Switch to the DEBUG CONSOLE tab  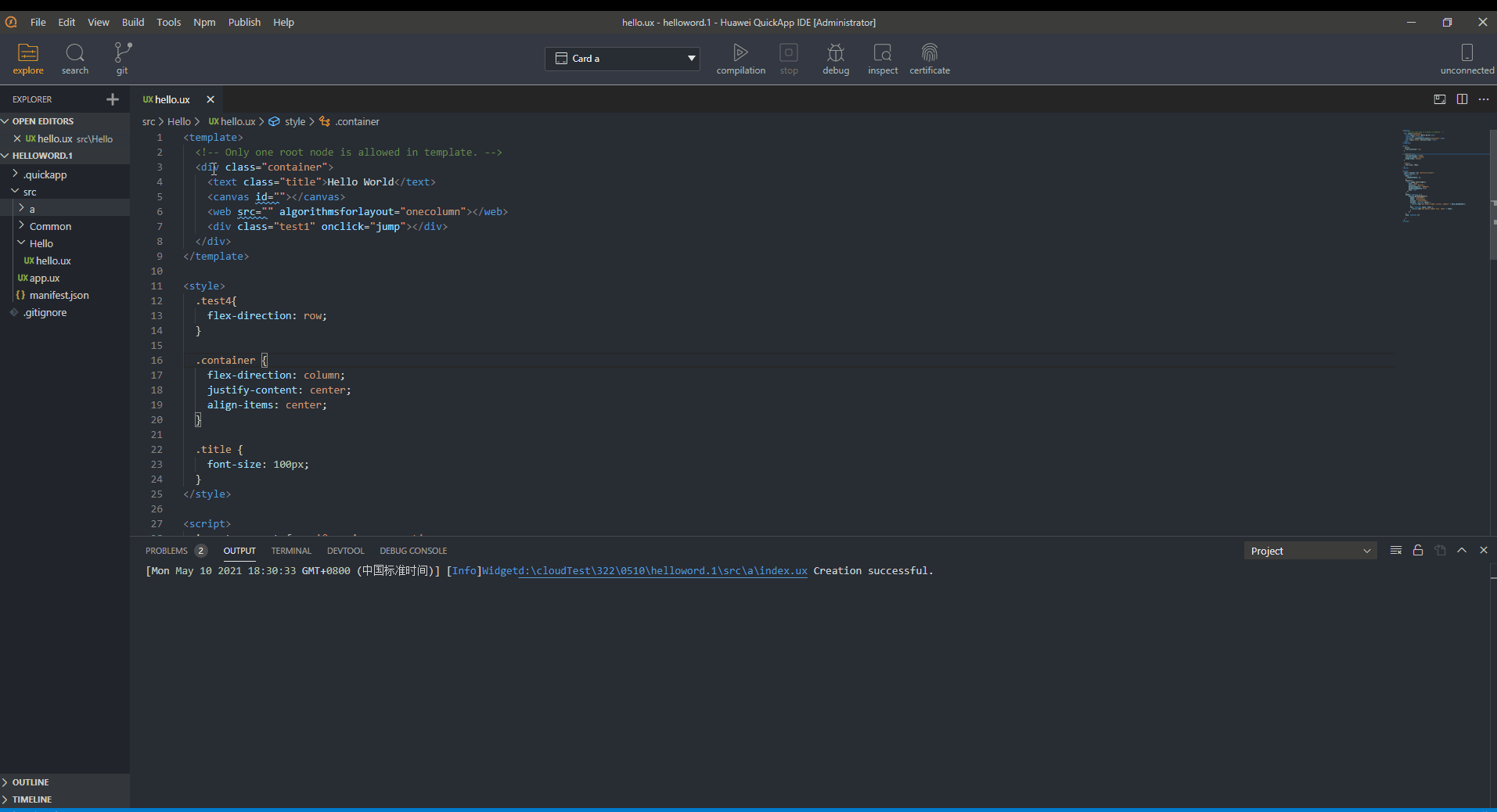(x=413, y=551)
